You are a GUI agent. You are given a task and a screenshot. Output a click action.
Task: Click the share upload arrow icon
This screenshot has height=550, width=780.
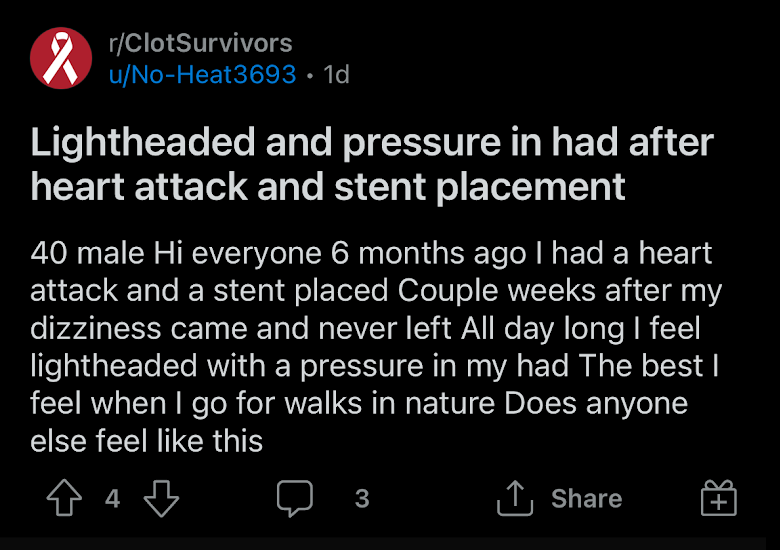point(515,498)
